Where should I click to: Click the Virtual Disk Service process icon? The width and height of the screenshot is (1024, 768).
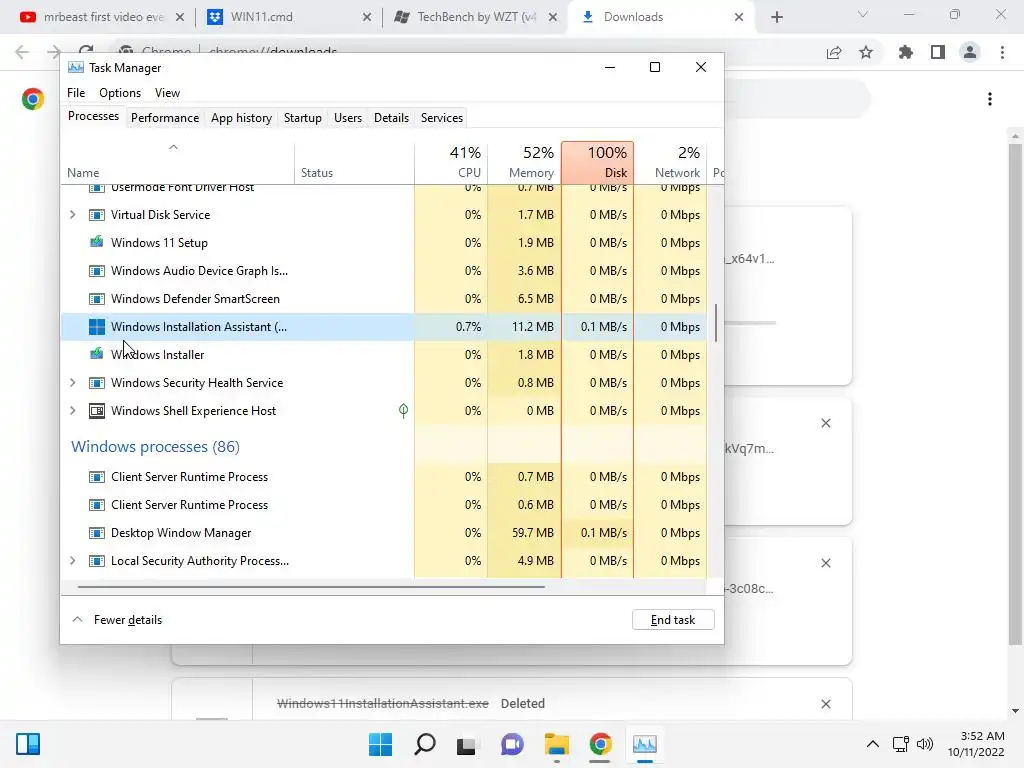(97, 215)
